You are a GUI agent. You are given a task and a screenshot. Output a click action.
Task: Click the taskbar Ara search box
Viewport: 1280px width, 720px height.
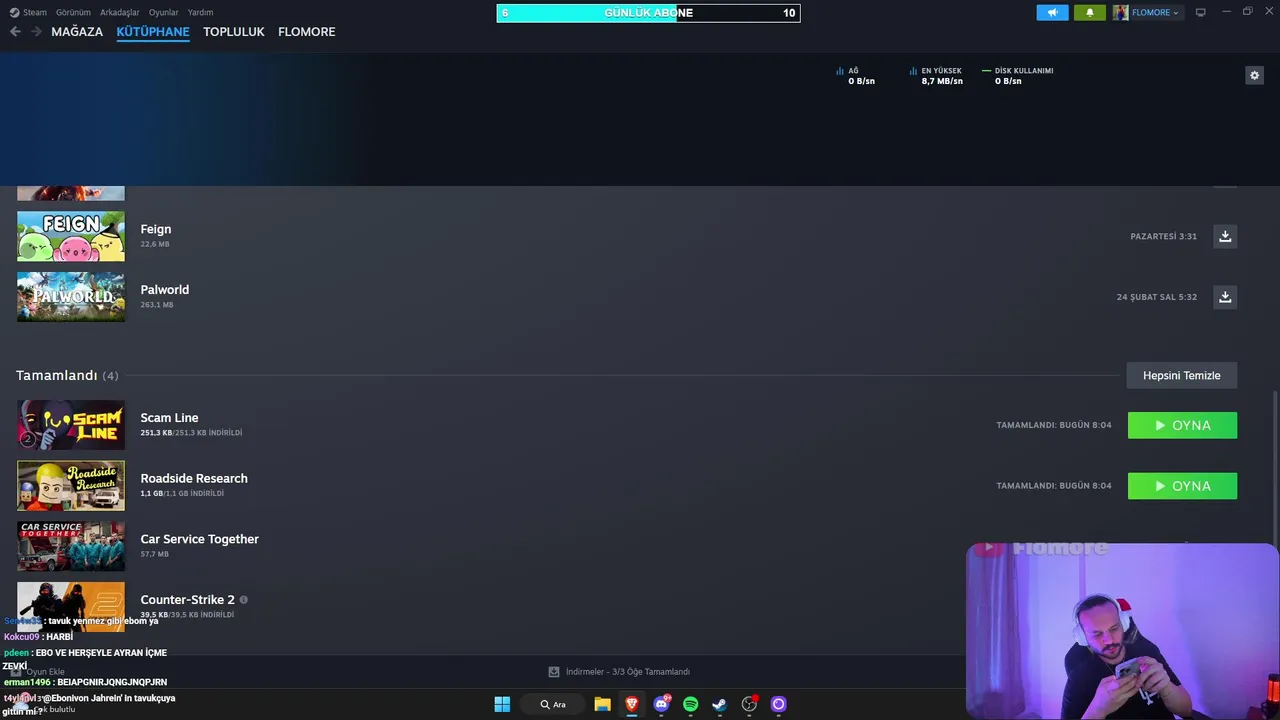point(554,704)
